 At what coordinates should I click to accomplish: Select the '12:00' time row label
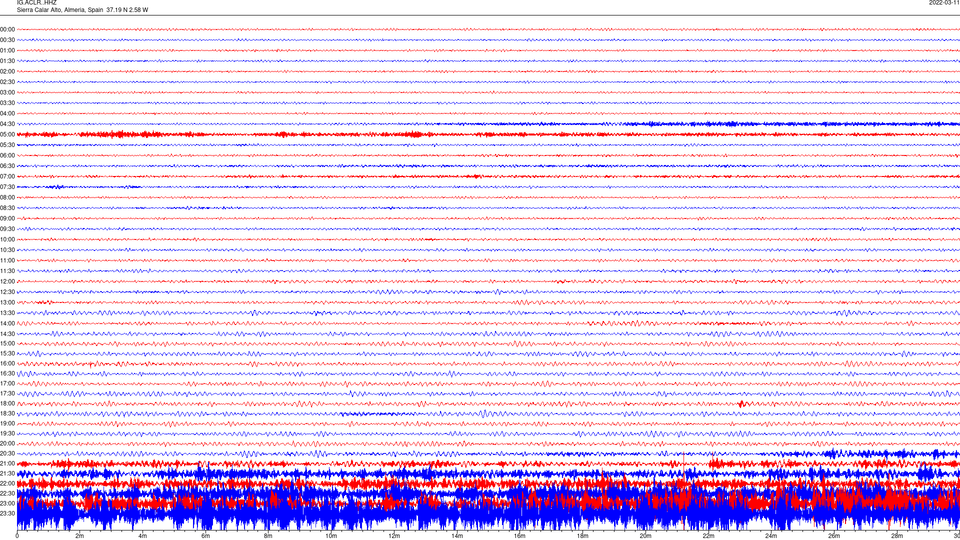7,282
